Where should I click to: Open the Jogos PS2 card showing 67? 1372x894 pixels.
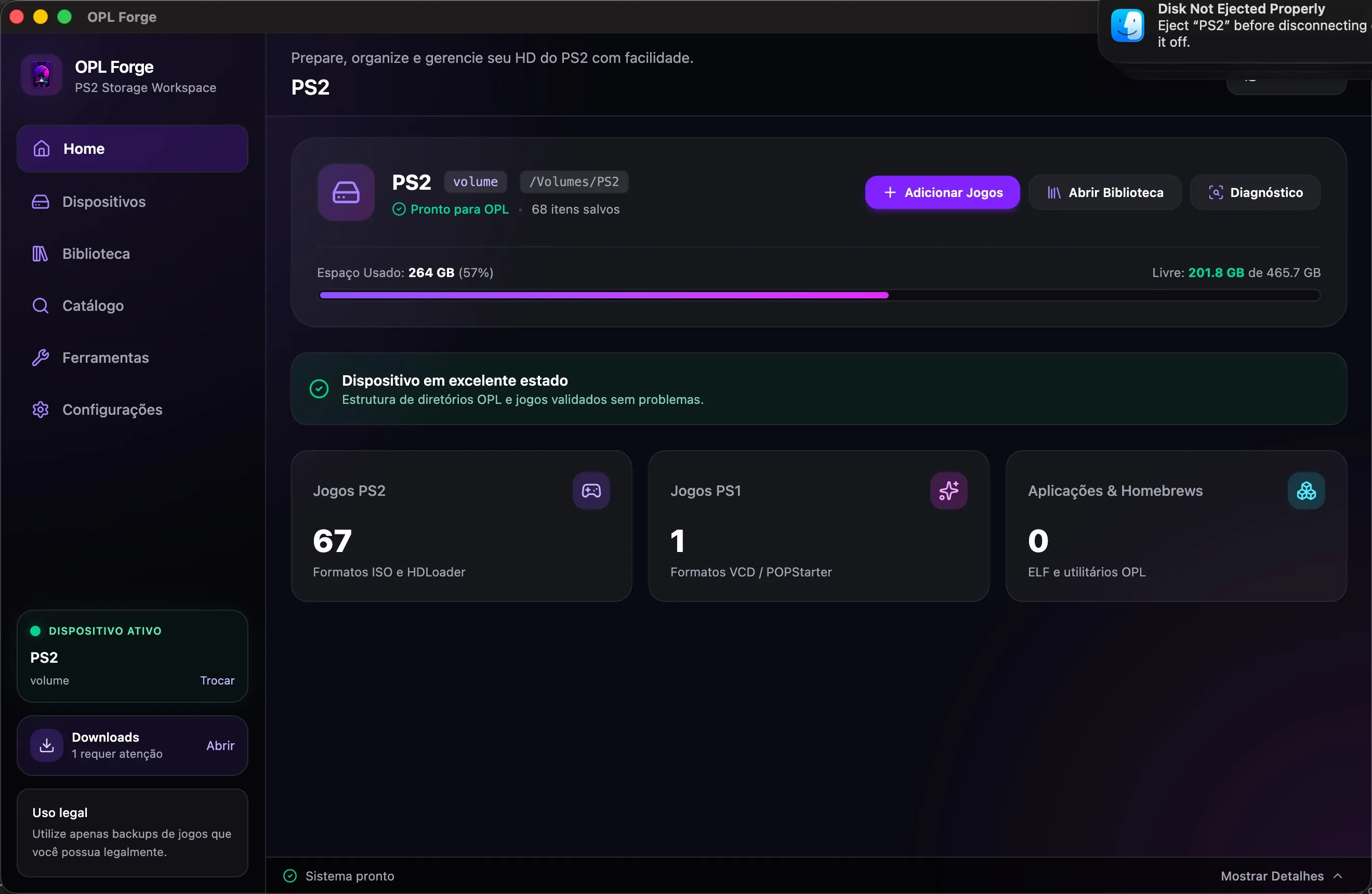point(461,526)
